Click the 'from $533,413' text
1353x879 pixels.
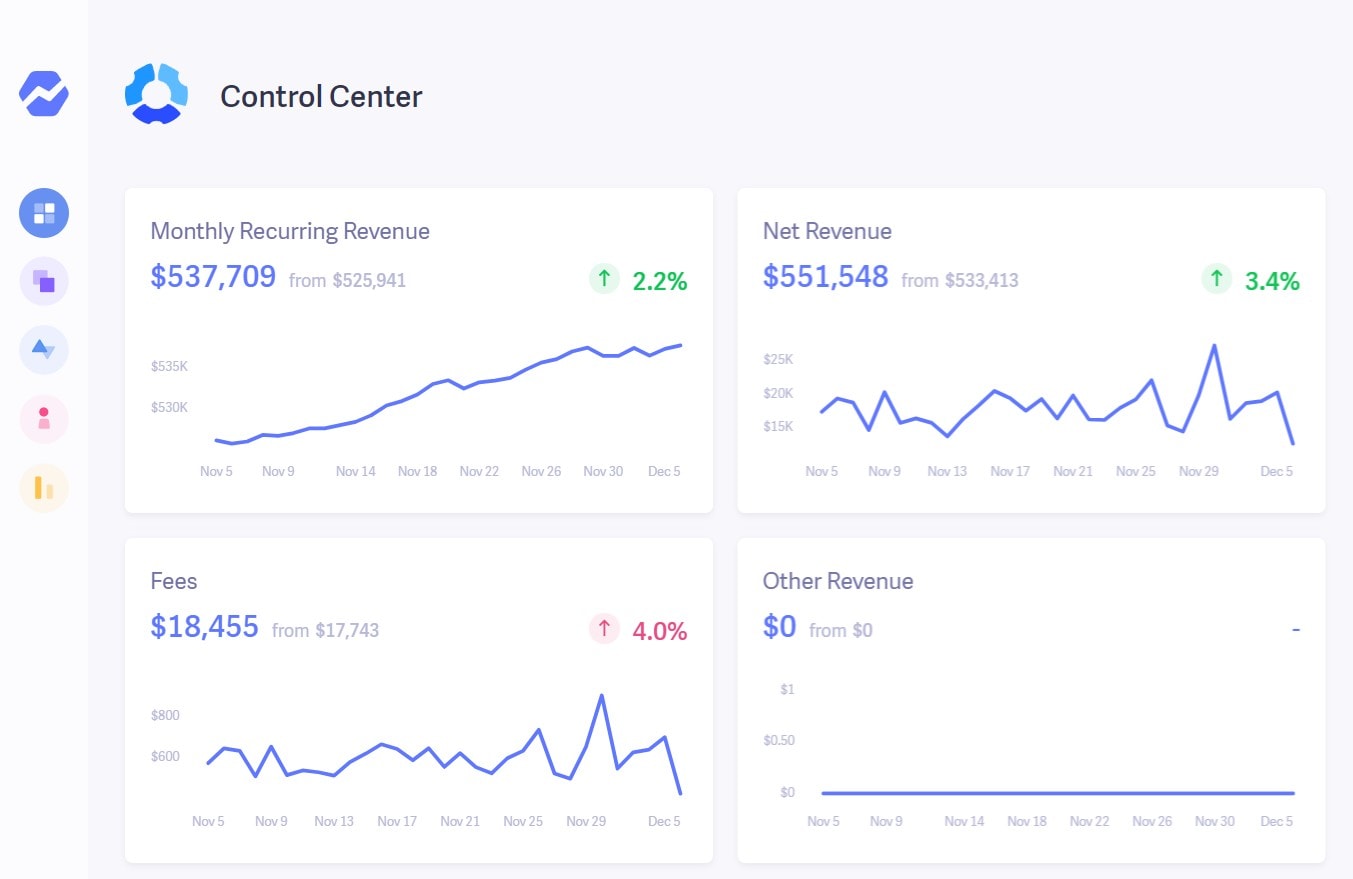click(960, 281)
